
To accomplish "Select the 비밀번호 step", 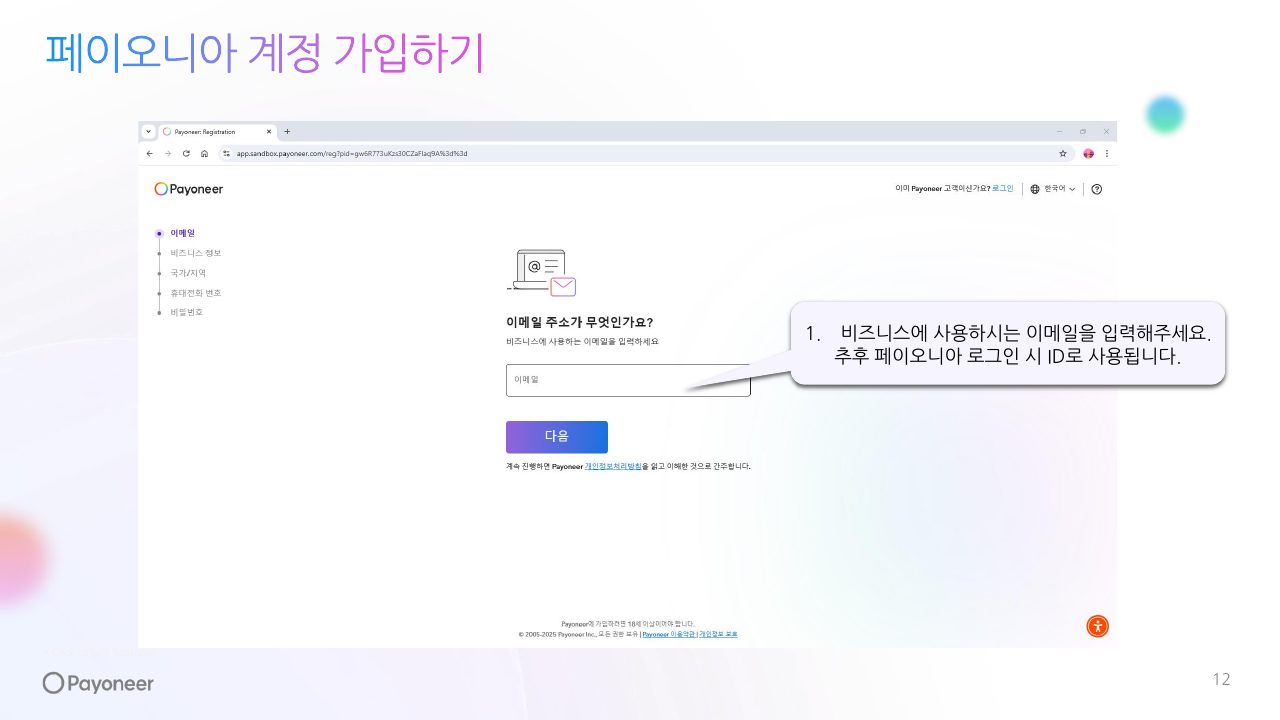I will coord(186,312).
